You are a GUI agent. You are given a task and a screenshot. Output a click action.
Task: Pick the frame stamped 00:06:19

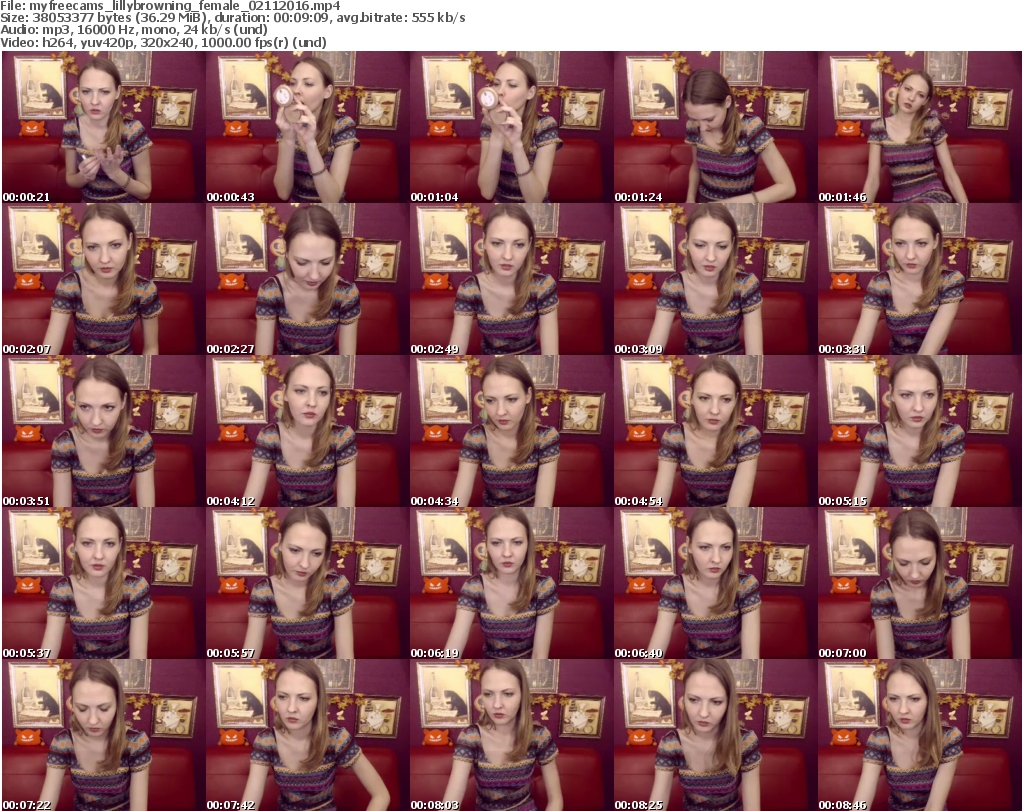coord(511,584)
